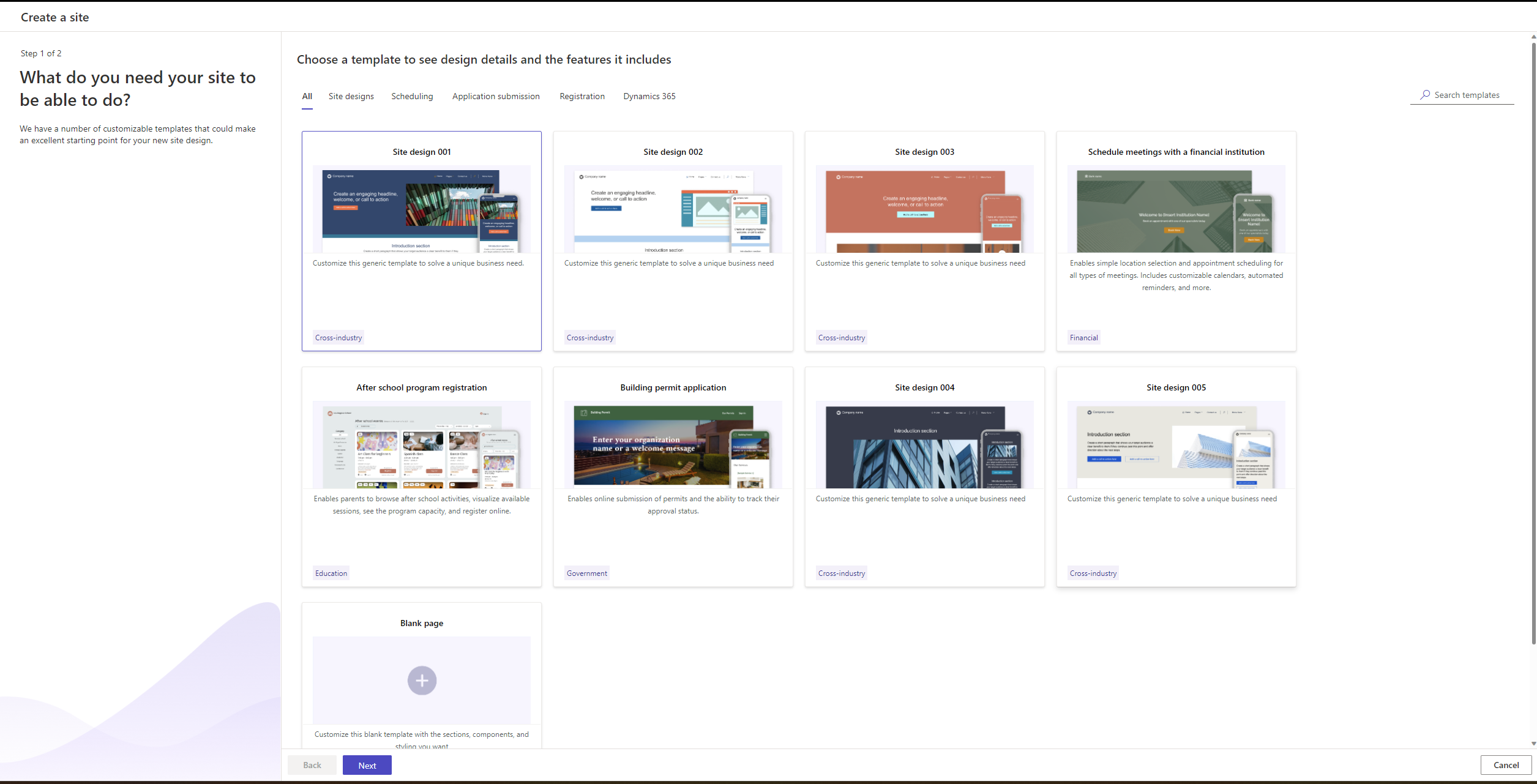The width and height of the screenshot is (1537, 784).
Task: Click Education link under After school program
Action: coord(331,573)
